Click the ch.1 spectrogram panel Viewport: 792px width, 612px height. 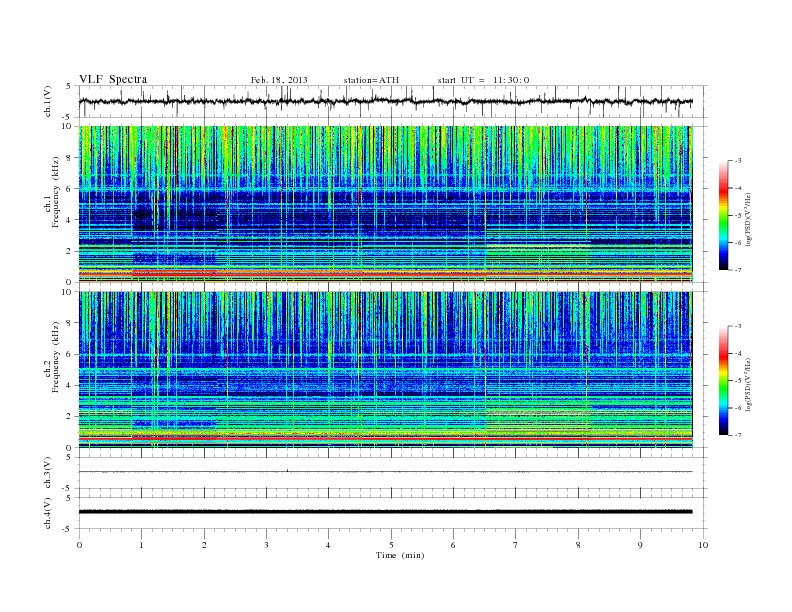pyautogui.click(x=386, y=204)
